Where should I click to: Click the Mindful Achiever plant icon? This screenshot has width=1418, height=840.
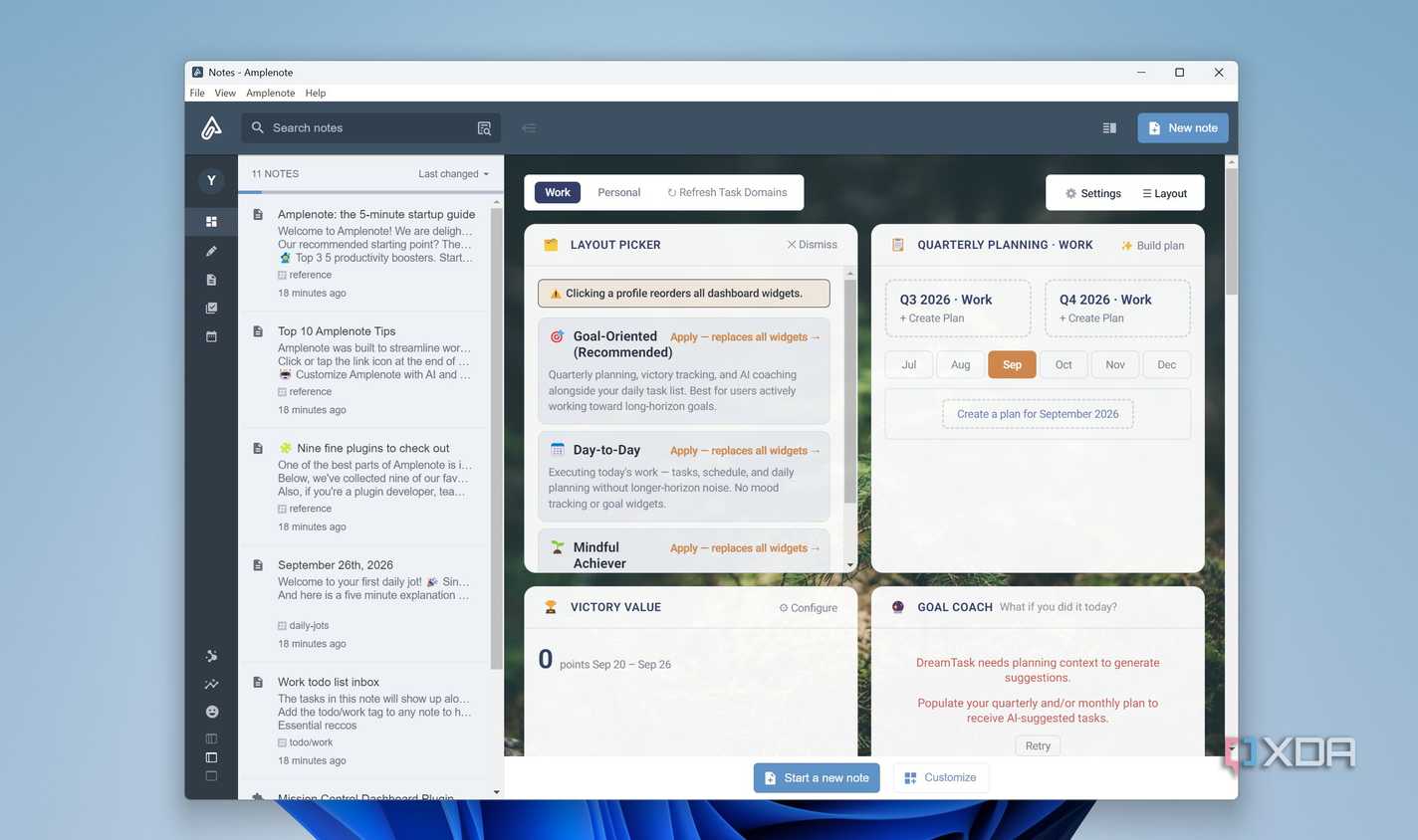558,547
